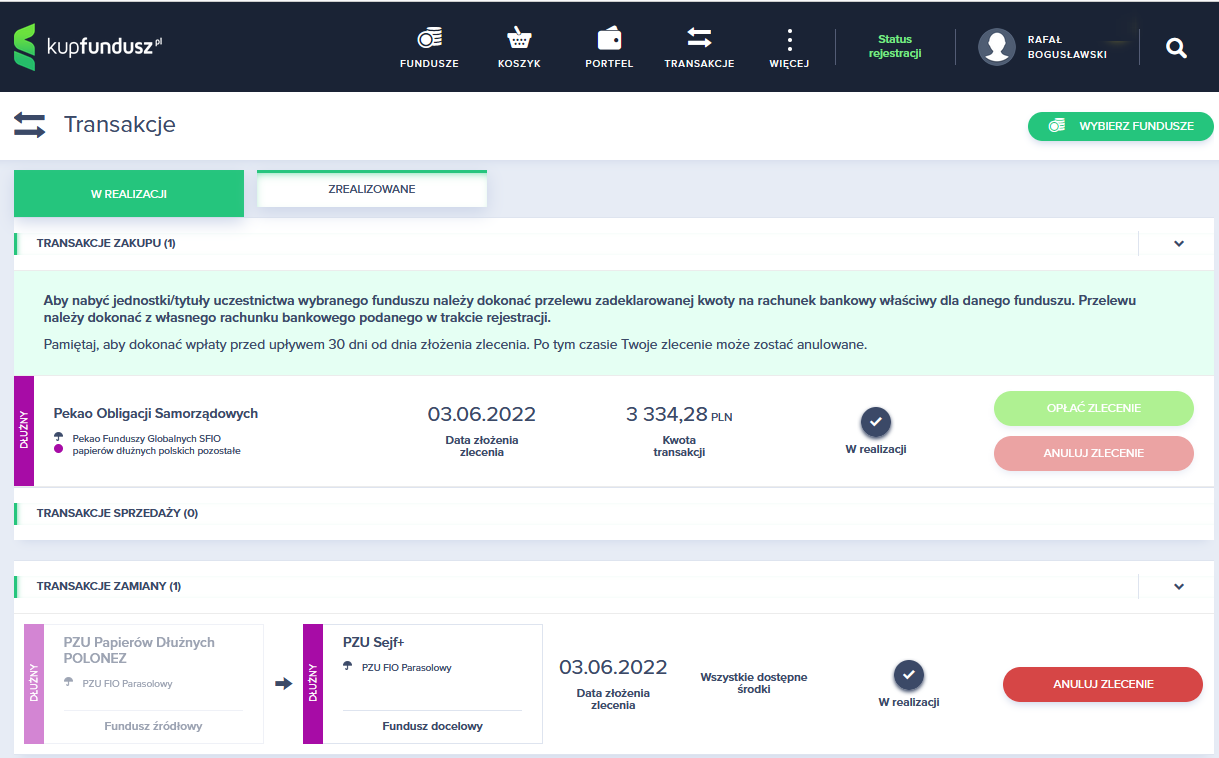Click the Transakcje page title

click(x=120, y=125)
